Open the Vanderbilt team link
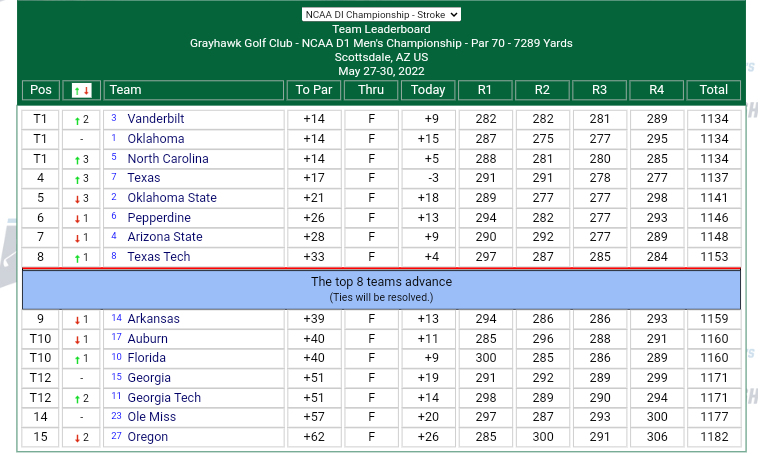Screen dimensions: 758x461 click(156, 119)
